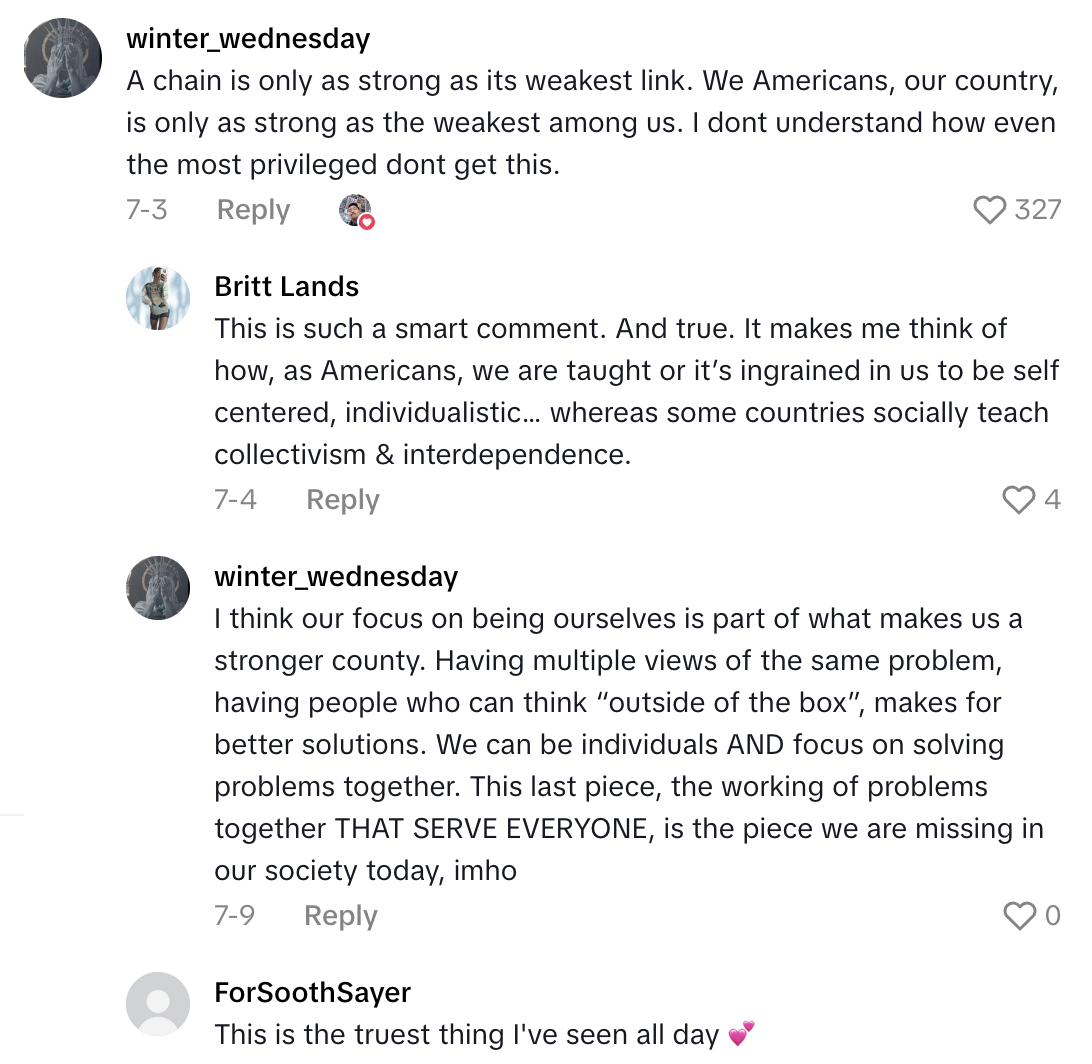Screen dimensions: 1092x1064
Task: Click the creator-liked avatar badge
Action: pos(356,211)
